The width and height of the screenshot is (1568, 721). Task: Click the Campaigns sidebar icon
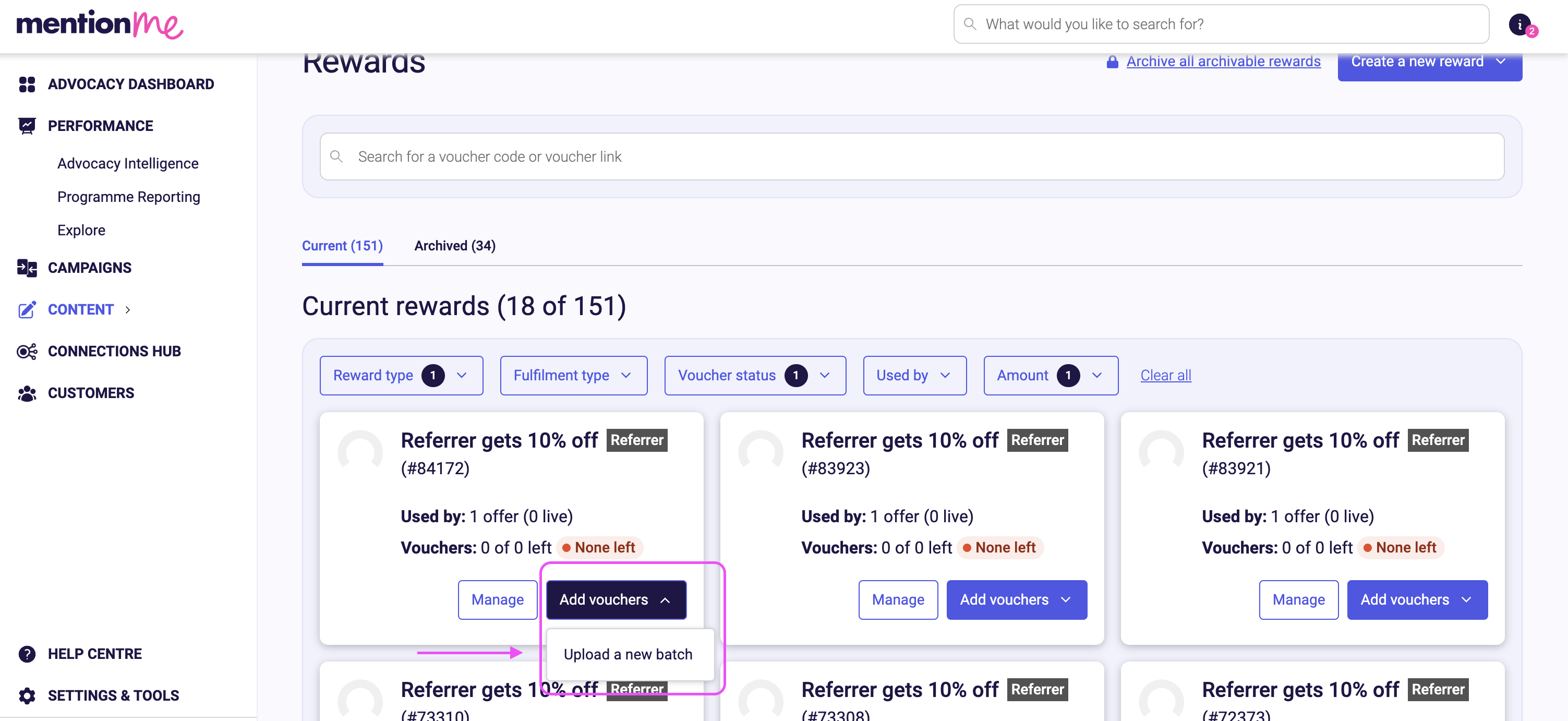tap(27, 268)
